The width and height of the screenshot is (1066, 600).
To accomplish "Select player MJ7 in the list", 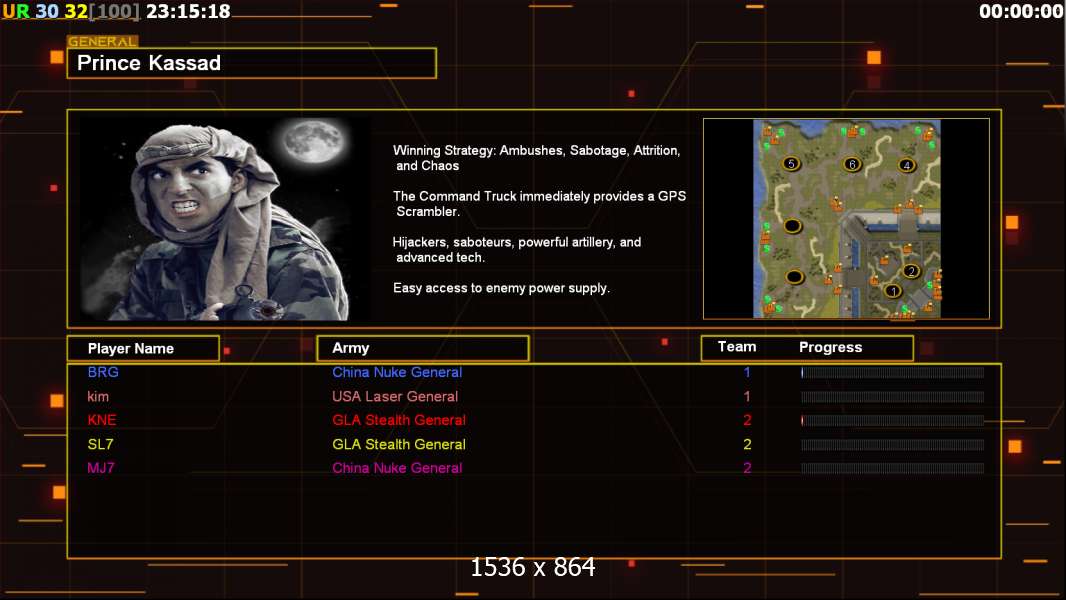I will click(101, 468).
